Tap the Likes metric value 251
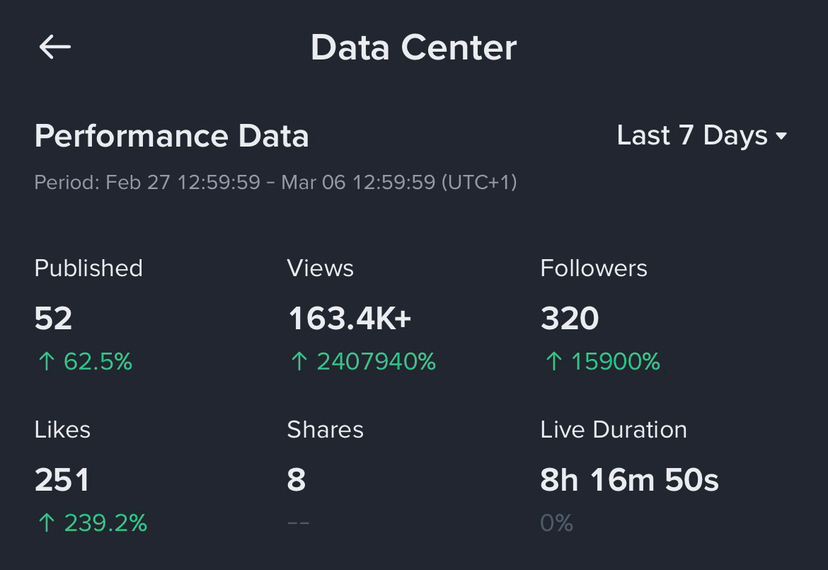828x570 pixels. [x=62, y=480]
